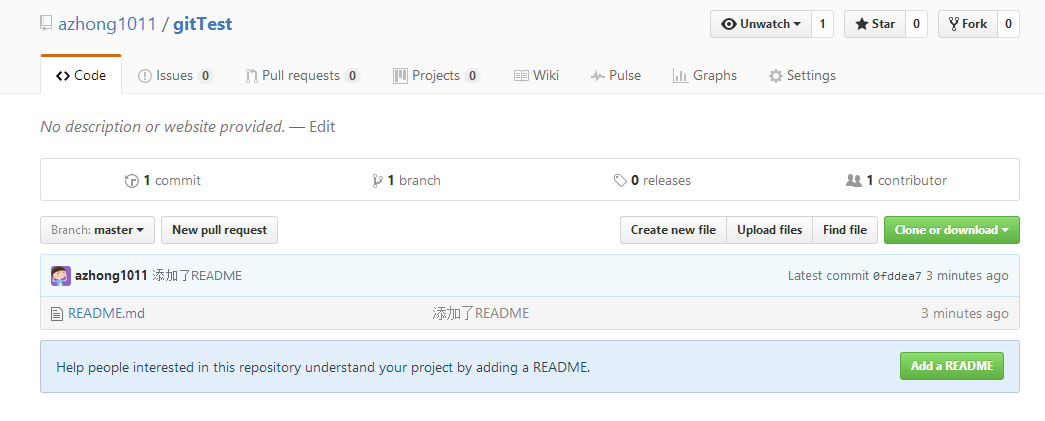Click the Upload files button
This screenshot has width=1045, height=421.
click(x=769, y=230)
